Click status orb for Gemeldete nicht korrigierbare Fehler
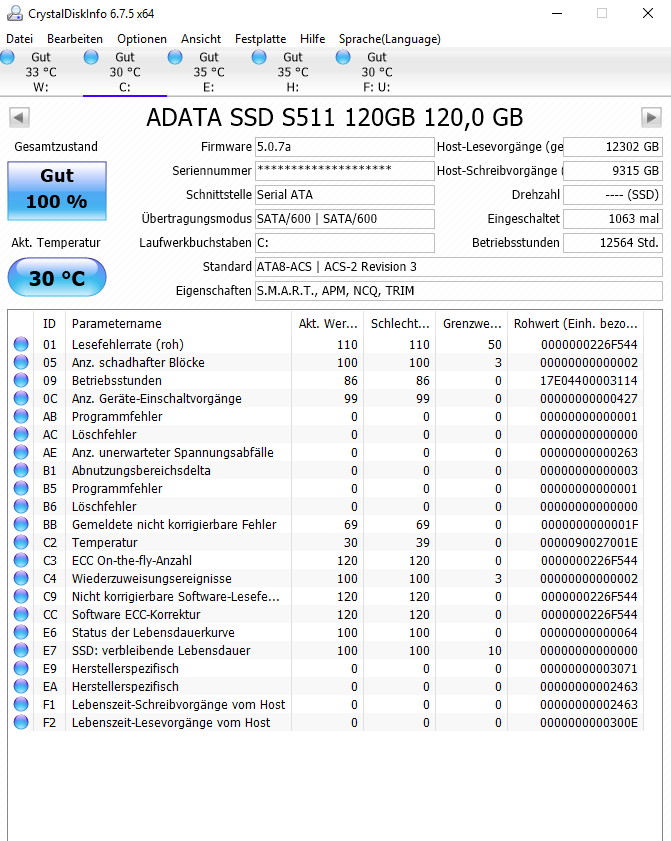Image resolution: width=671 pixels, height=841 pixels. coord(21,524)
